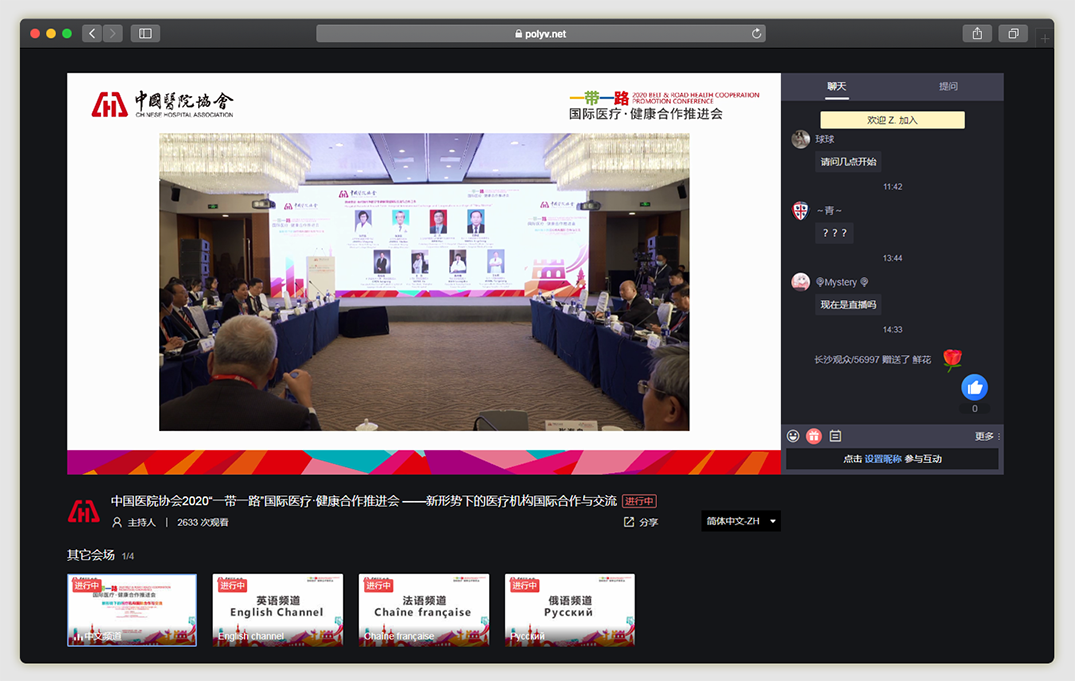Open the 简体中文-ZH language dropdown
Screen dimensions: 1075x681
point(739,521)
